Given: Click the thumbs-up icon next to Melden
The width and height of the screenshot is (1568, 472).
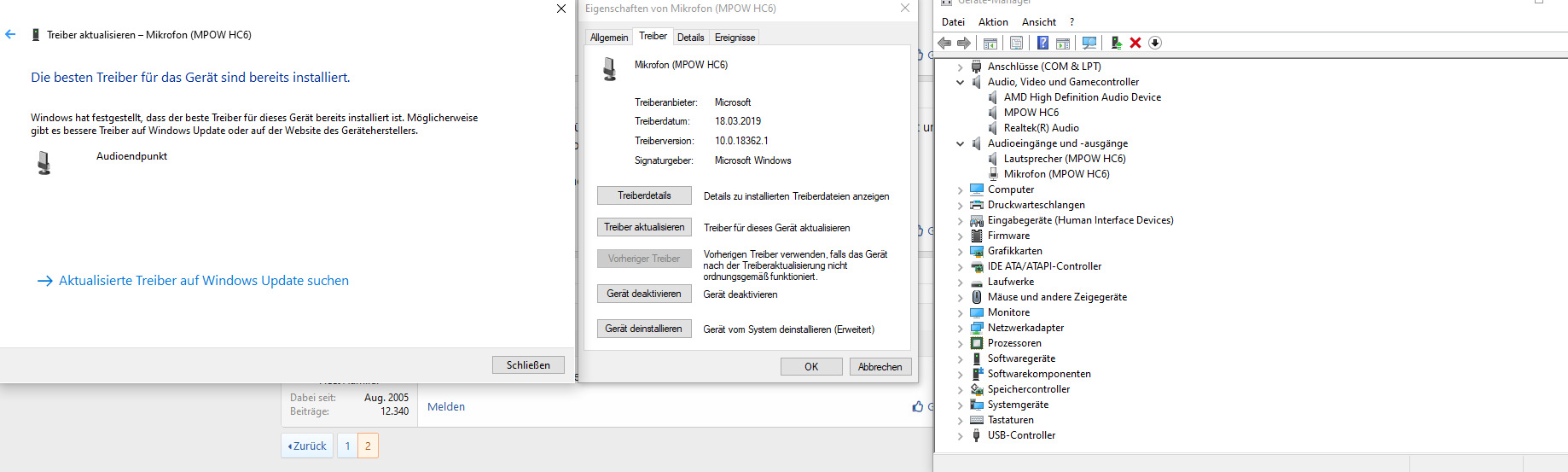Looking at the screenshot, I should (918, 407).
